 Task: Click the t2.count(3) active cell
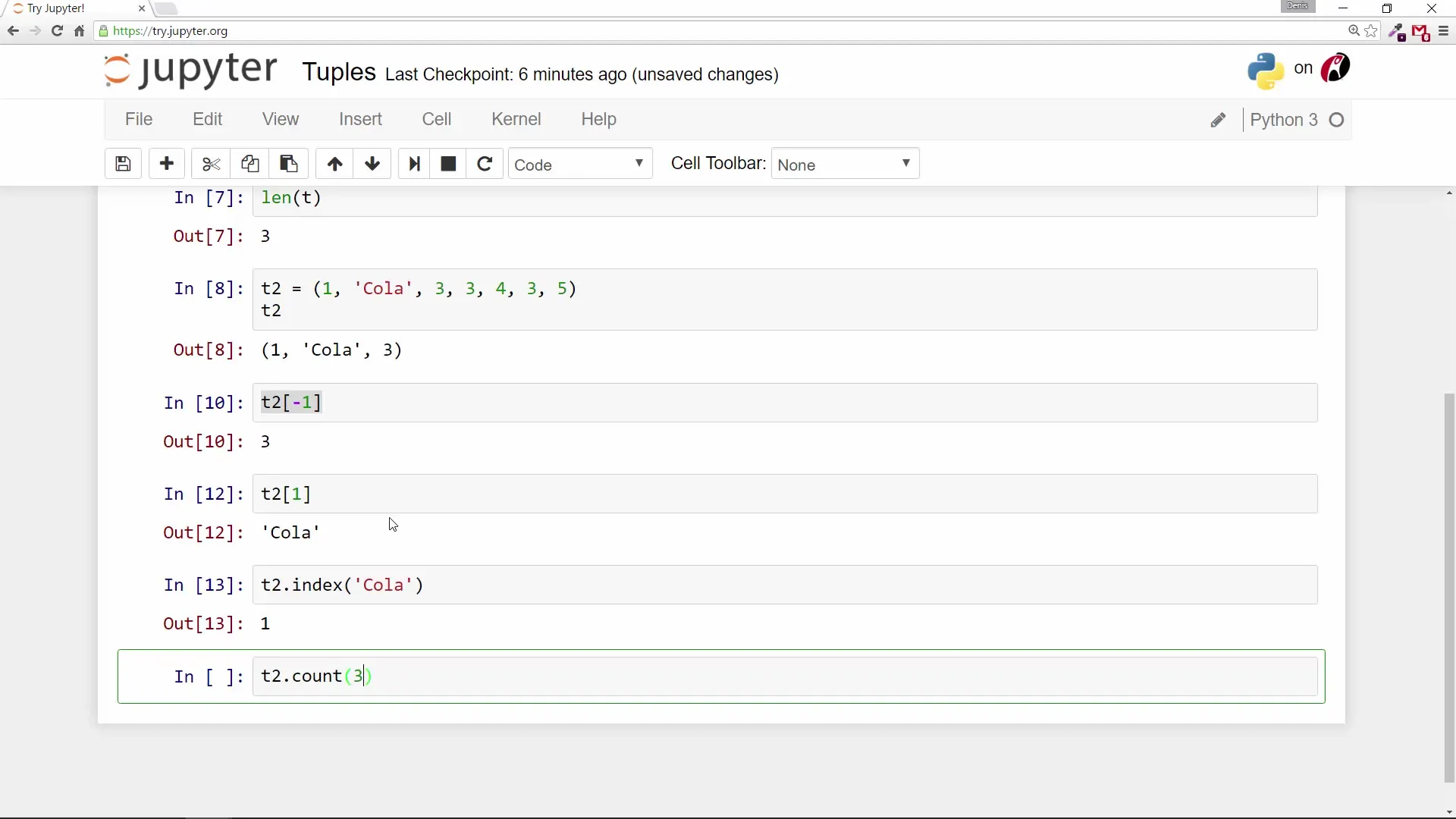coord(785,676)
